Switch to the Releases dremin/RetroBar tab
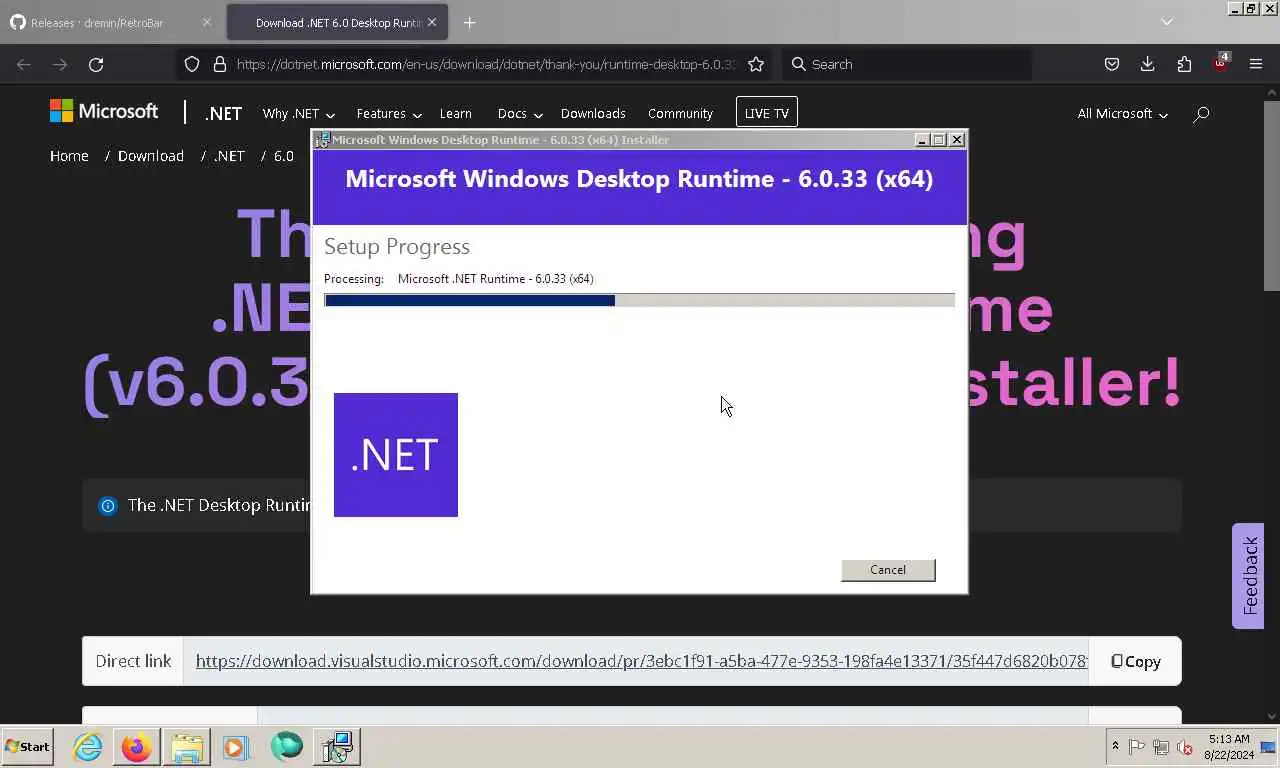1280x768 pixels. (x=97, y=22)
